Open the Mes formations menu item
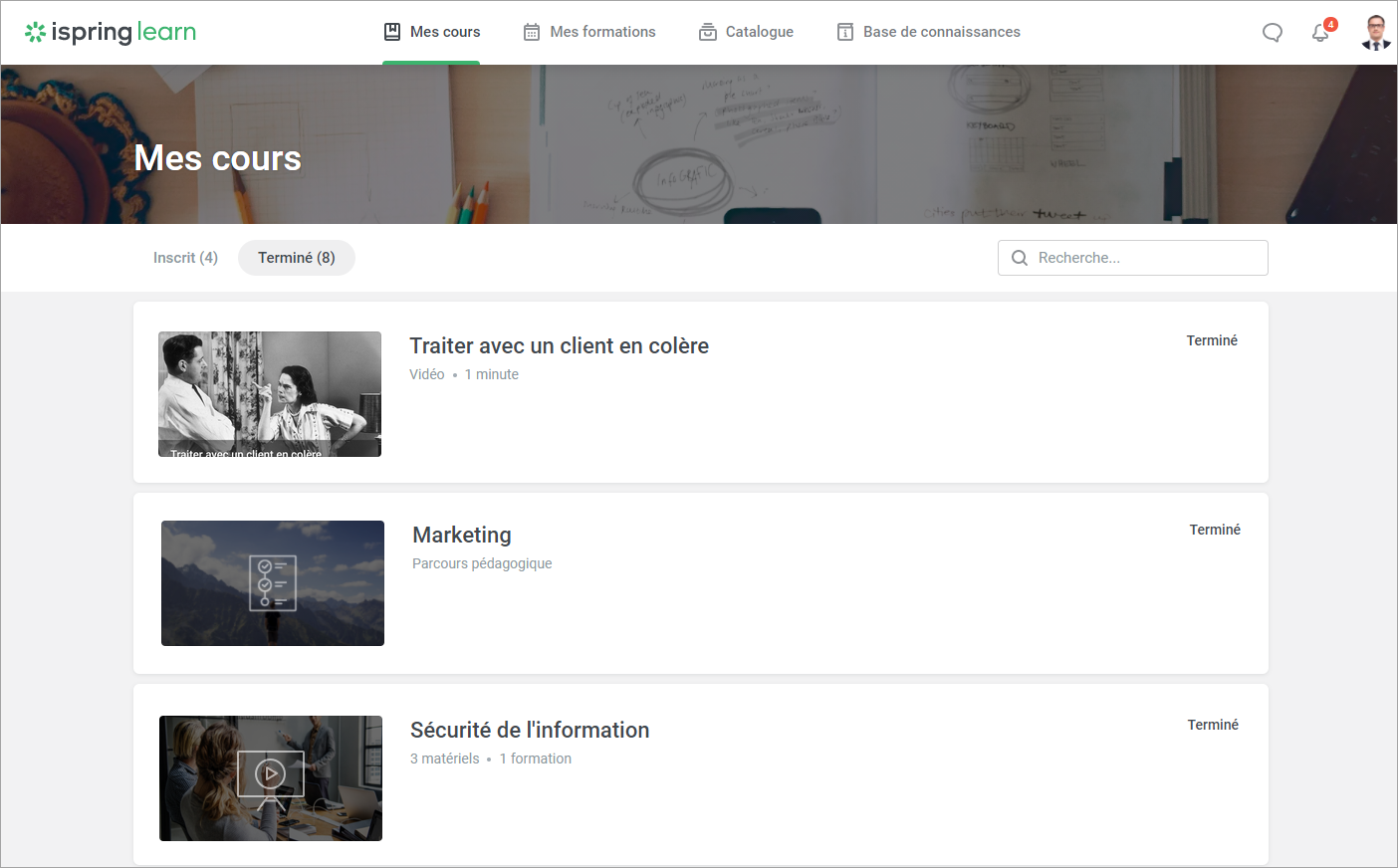This screenshot has width=1398, height=868. click(602, 32)
